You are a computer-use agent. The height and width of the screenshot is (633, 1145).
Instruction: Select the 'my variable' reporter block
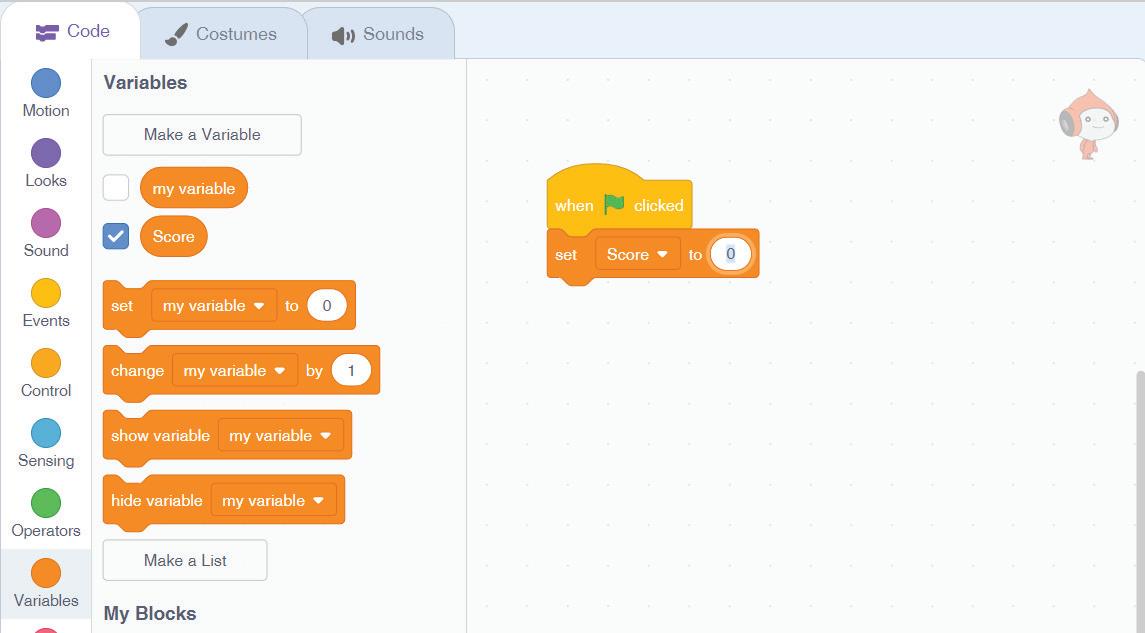click(x=194, y=188)
